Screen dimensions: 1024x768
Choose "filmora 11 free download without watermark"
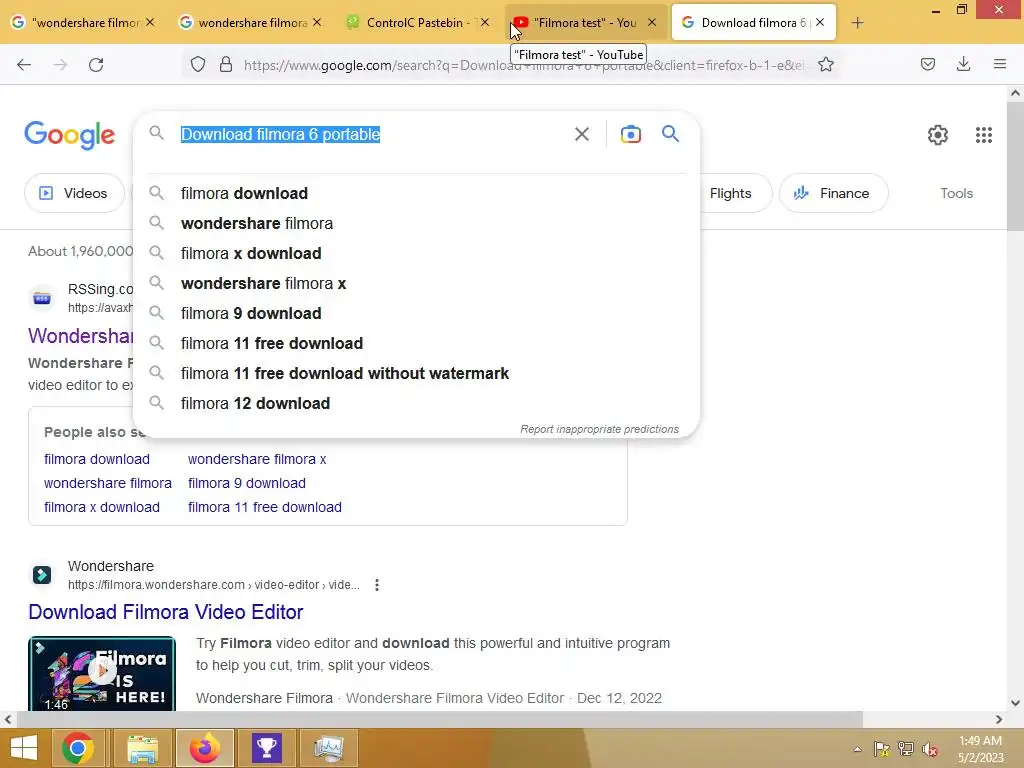point(416,374)
